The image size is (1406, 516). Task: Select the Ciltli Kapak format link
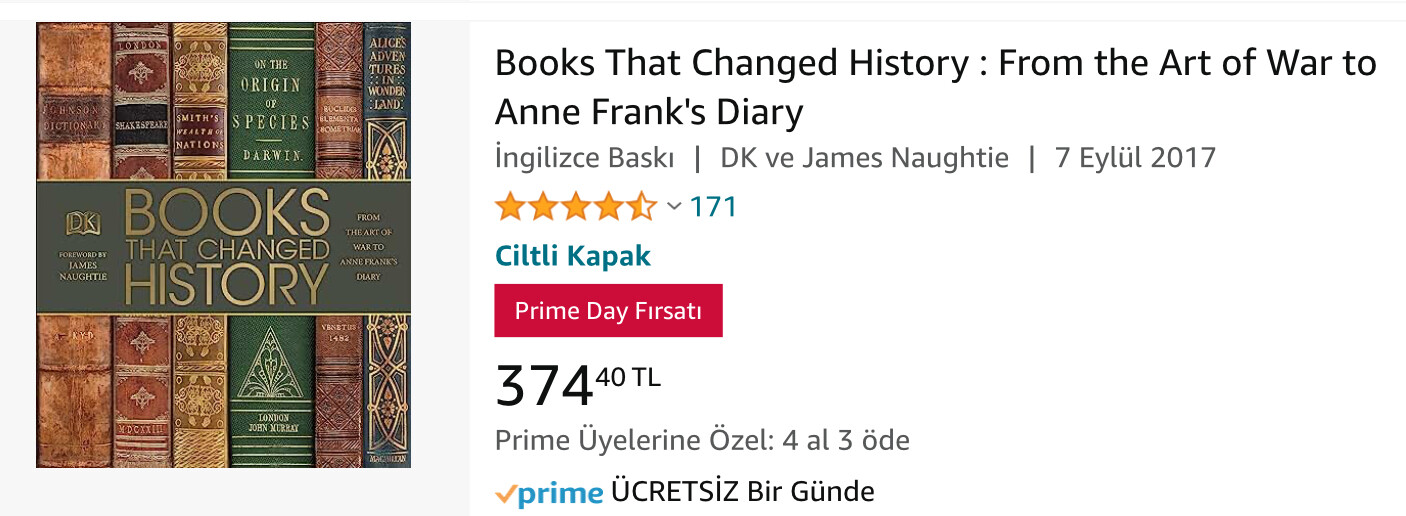[573, 256]
